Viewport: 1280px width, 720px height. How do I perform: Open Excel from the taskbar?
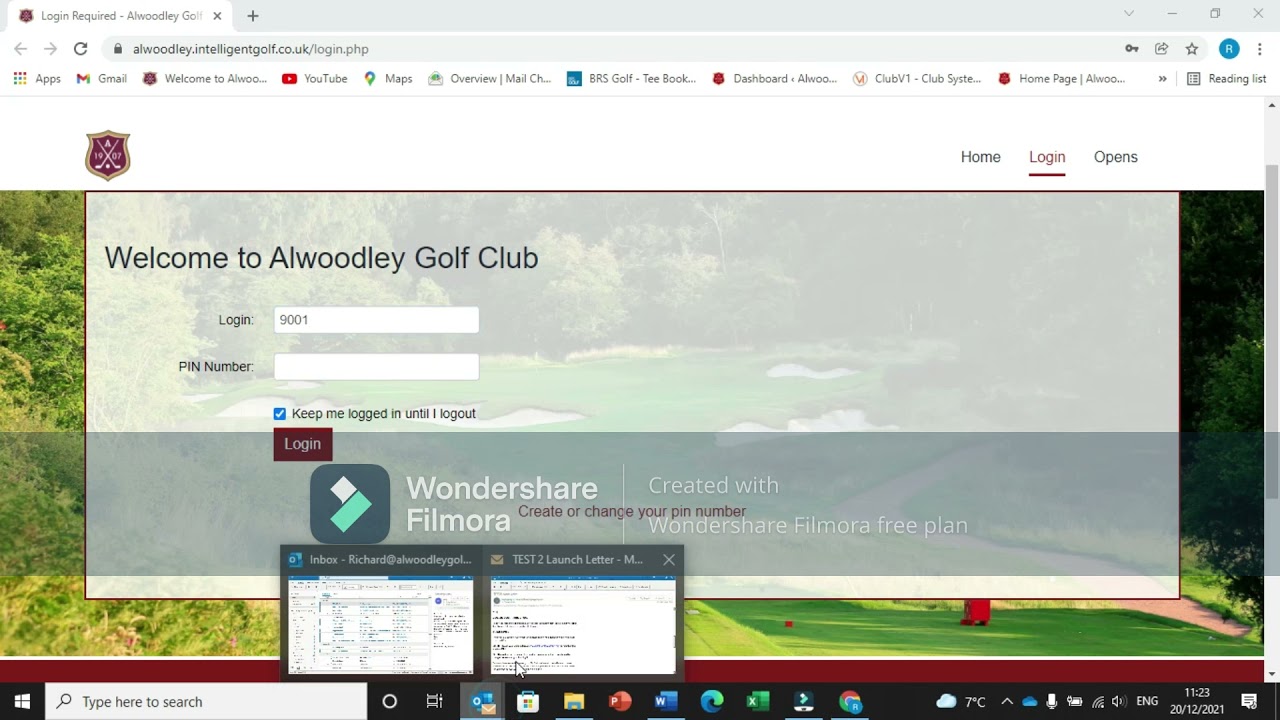pyautogui.click(x=758, y=701)
